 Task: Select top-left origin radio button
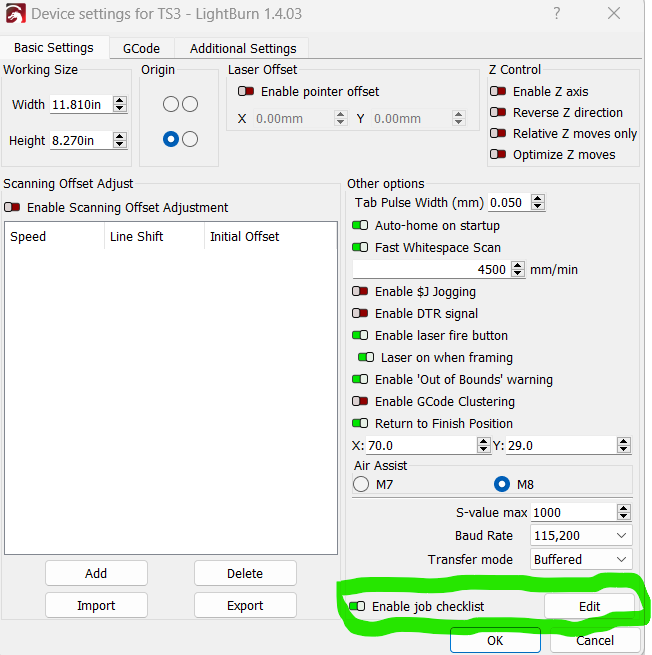[171, 104]
